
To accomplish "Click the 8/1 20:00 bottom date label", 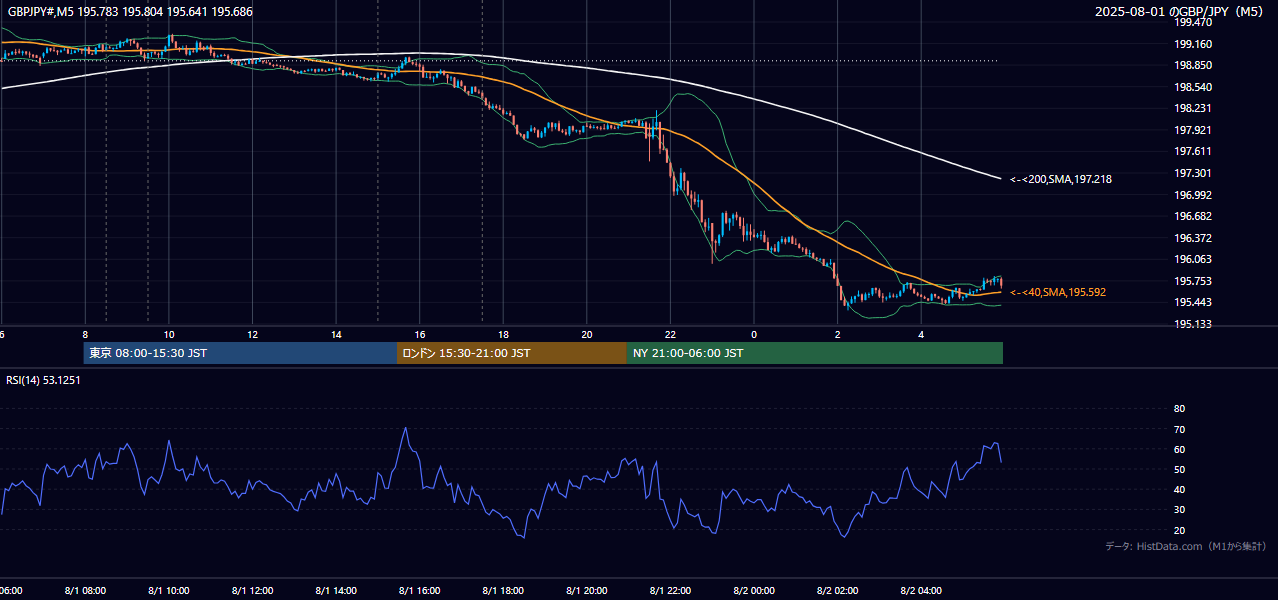I will [x=587, y=591].
